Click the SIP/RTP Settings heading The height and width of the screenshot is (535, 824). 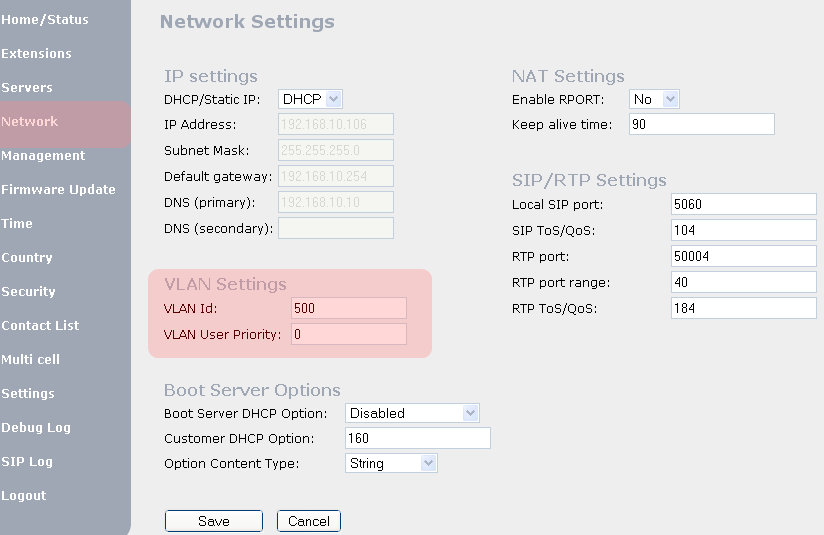tap(589, 180)
